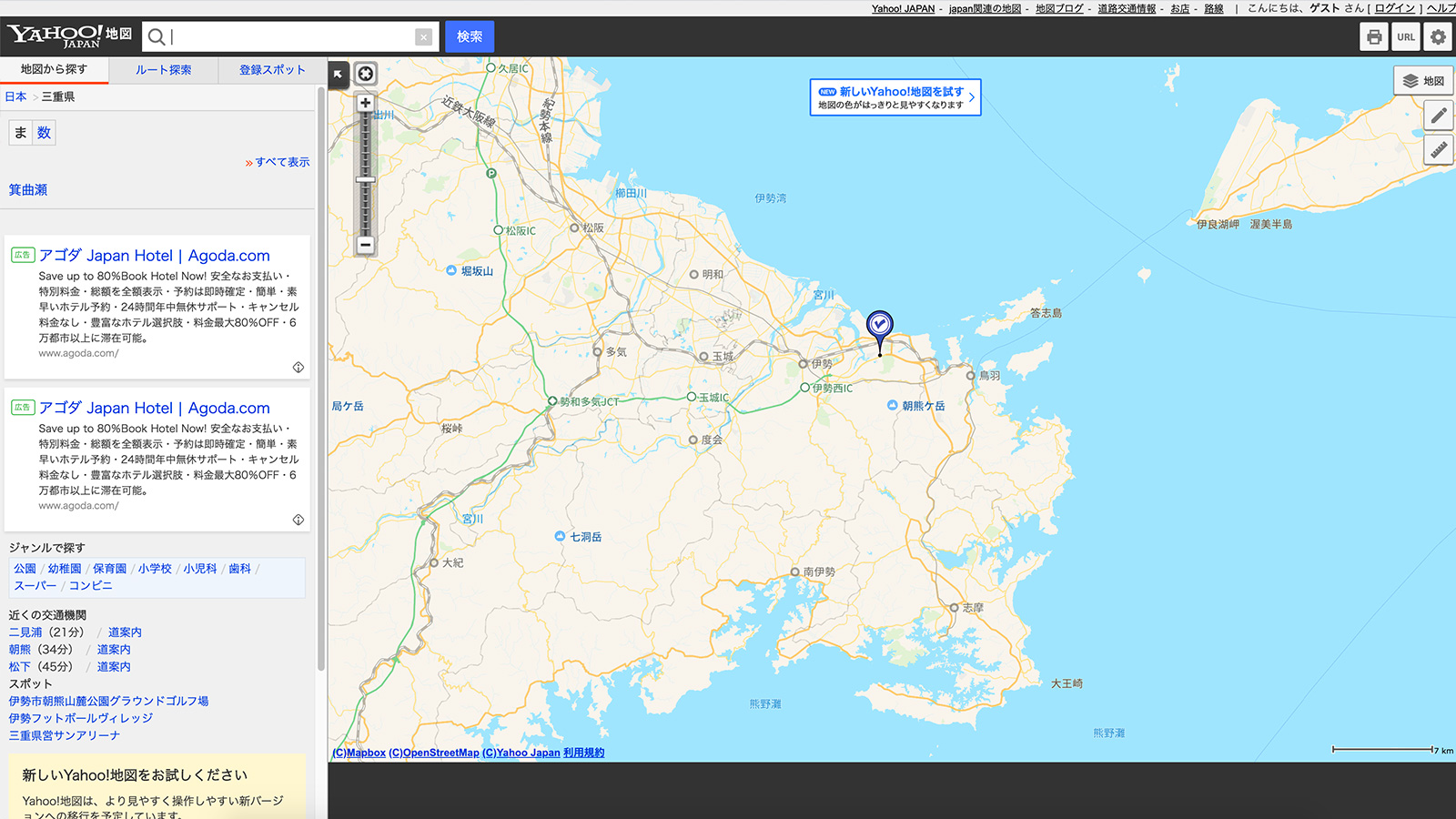Switch to the ルート探索 tab

tap(163, 70)
